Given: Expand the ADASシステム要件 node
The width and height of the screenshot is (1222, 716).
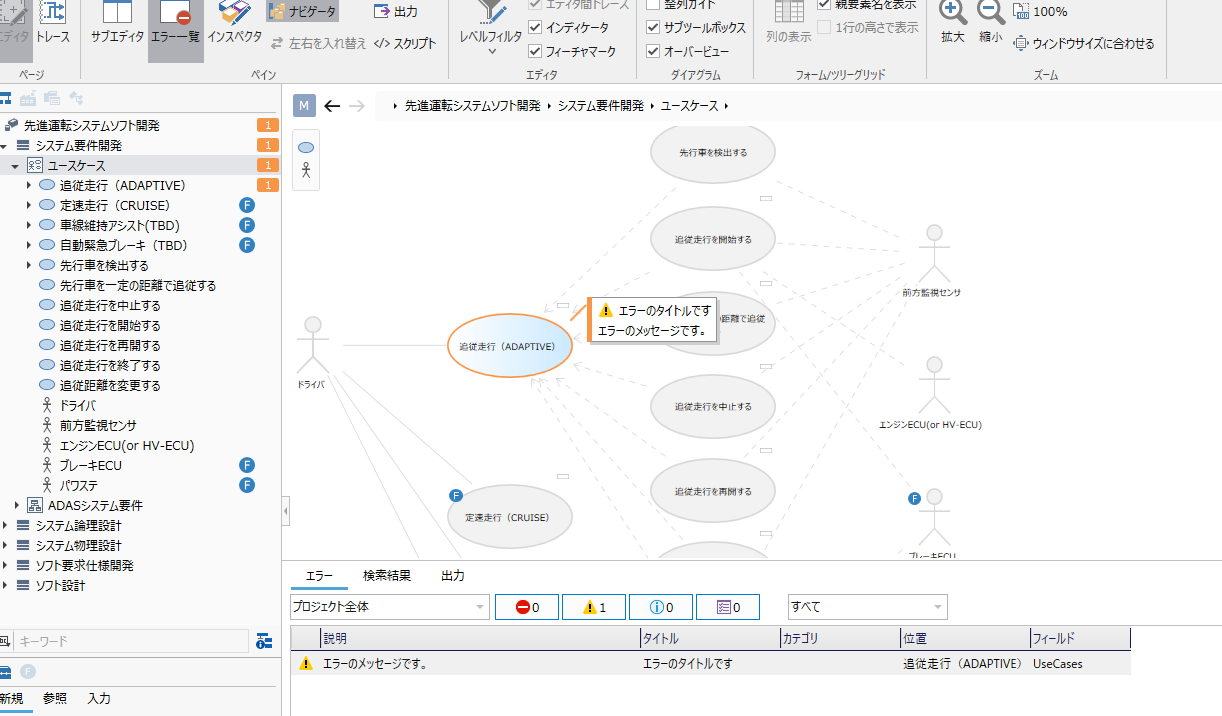Looking at the screenshot, I should tap(16, 505).
